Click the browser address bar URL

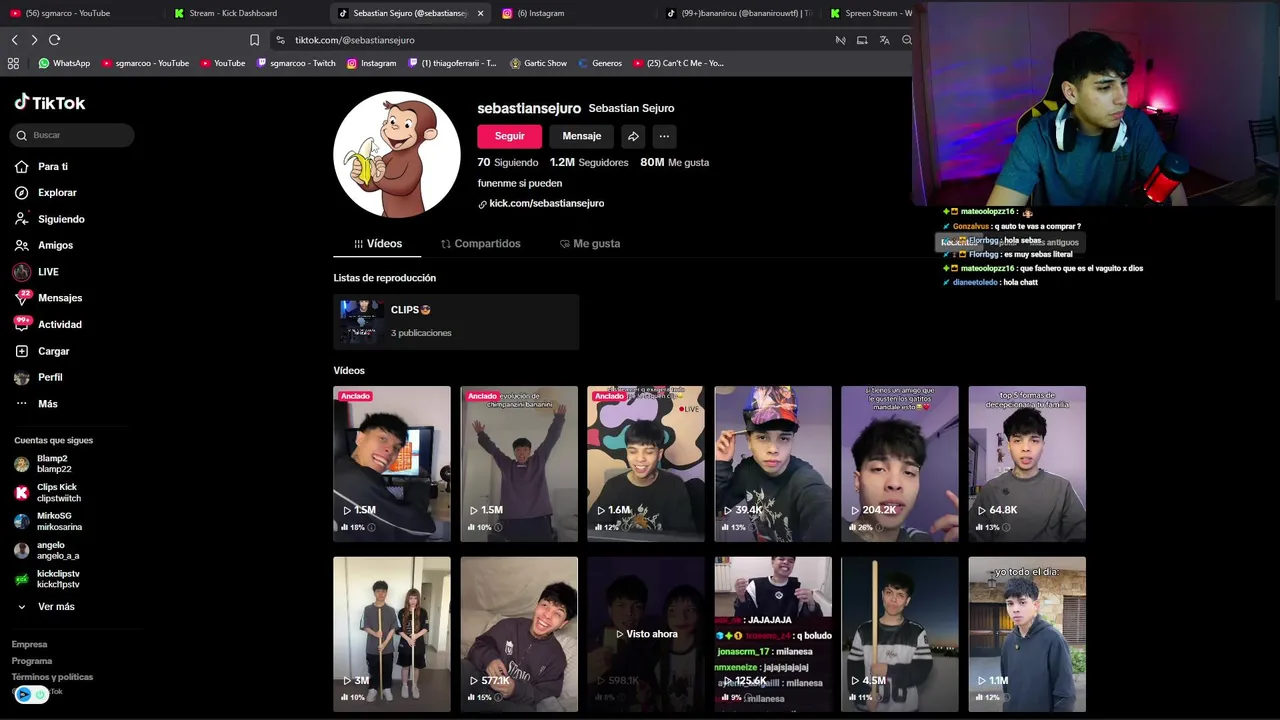[354, 40]
